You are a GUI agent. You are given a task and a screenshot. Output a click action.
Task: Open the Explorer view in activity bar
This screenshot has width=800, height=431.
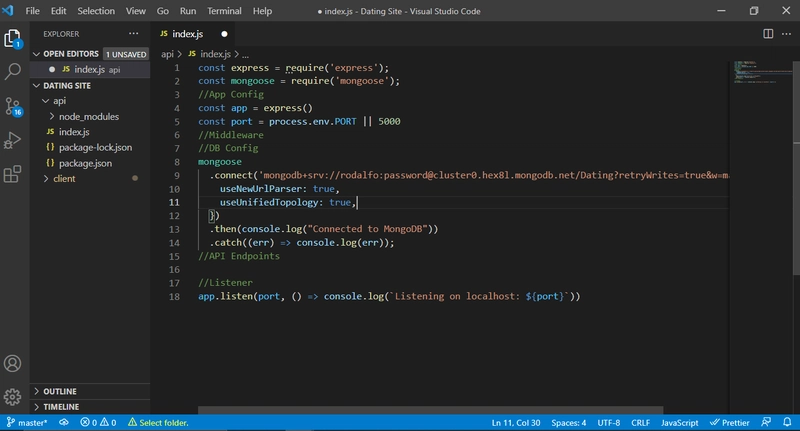coord(13,39)
